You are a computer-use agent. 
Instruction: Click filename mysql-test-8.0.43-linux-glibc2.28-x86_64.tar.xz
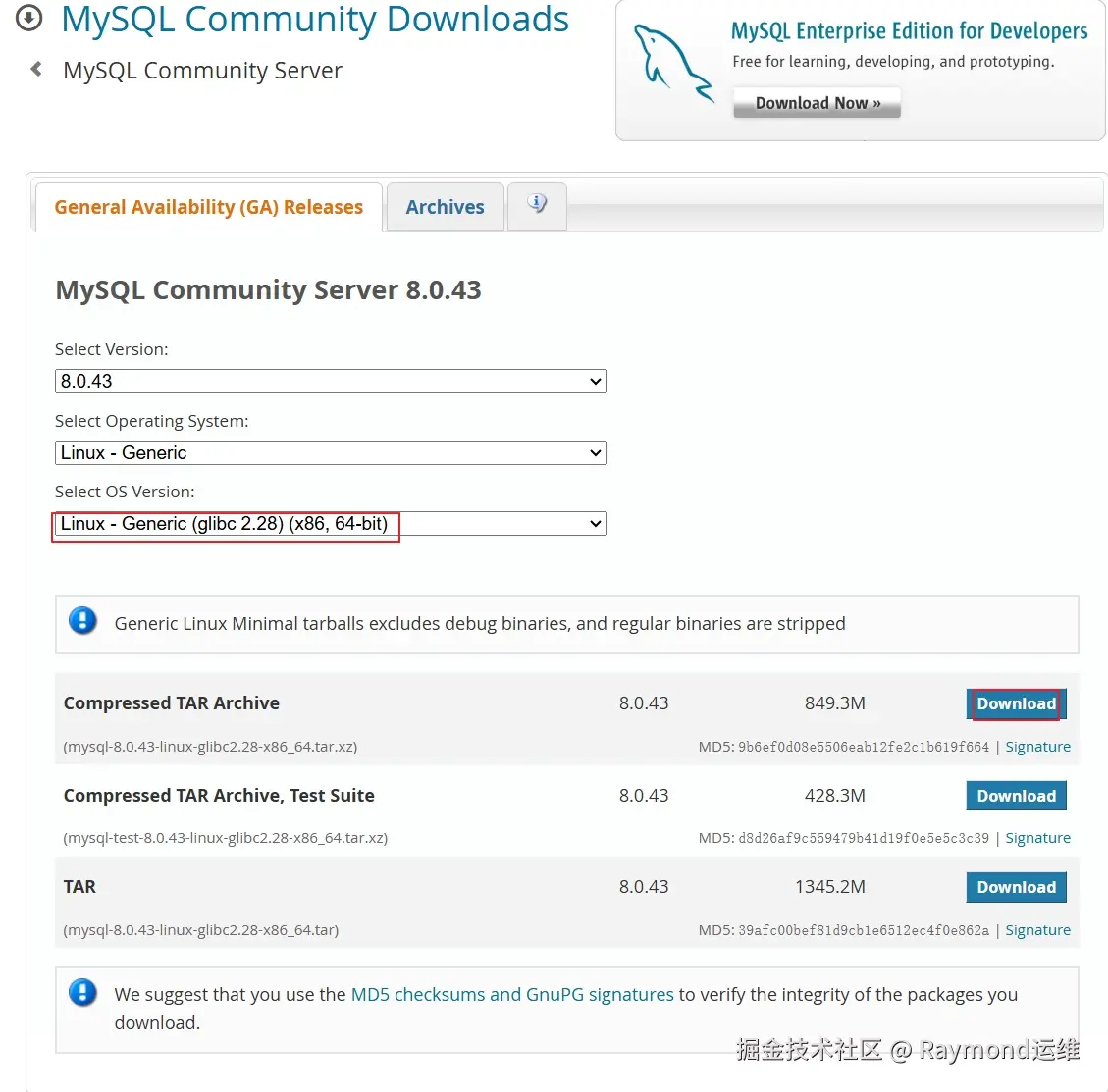[226, 838]
